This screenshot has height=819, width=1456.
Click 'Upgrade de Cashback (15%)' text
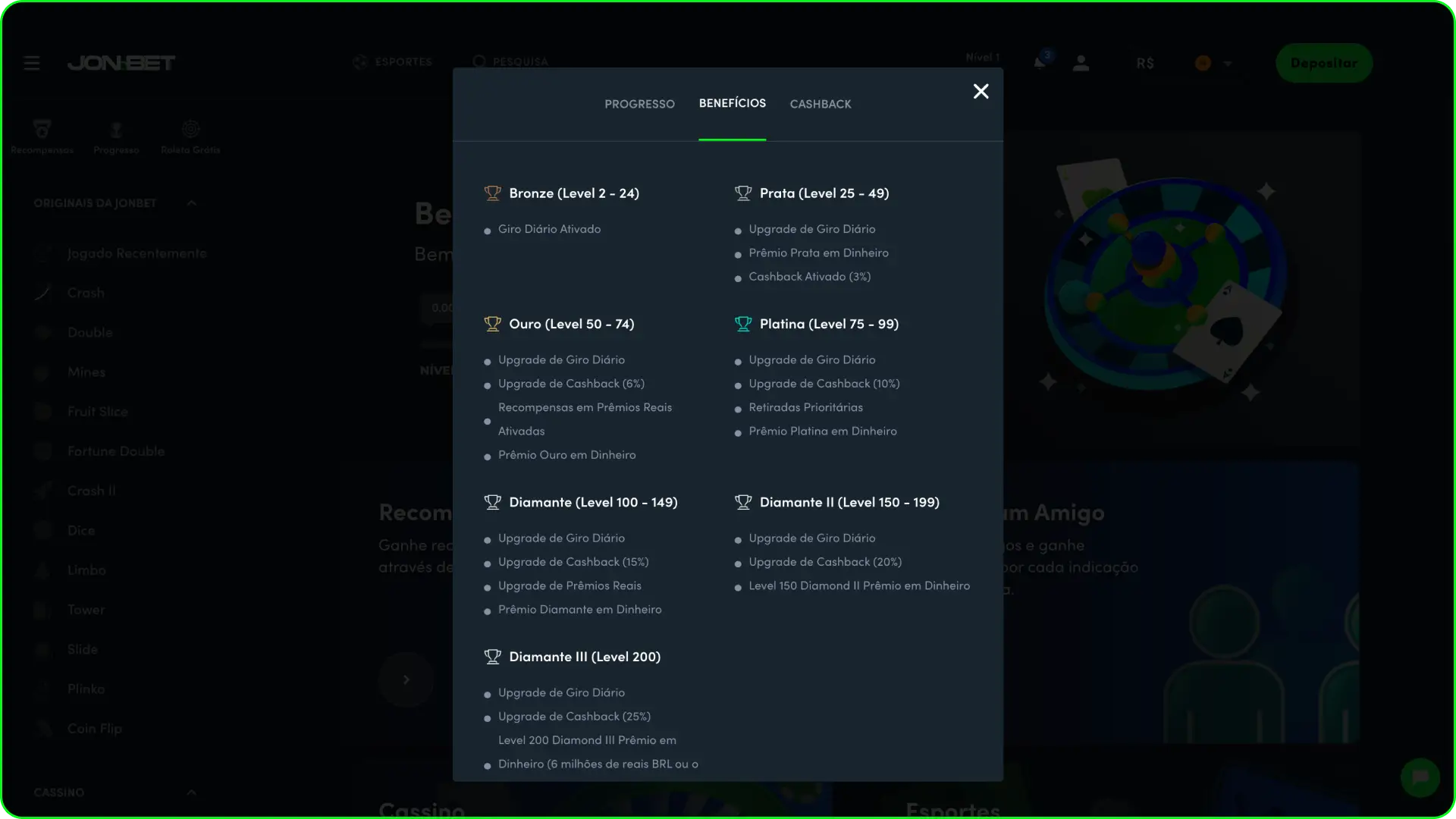point(573,562)
